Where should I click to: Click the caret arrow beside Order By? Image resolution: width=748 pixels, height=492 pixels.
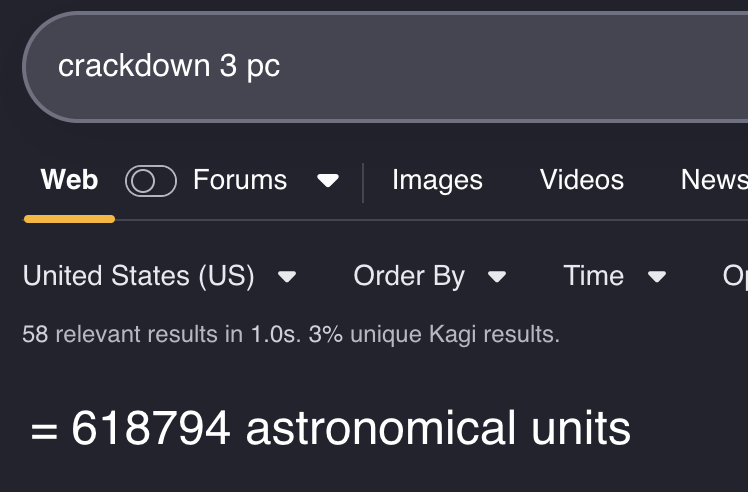tap(497, 277)
